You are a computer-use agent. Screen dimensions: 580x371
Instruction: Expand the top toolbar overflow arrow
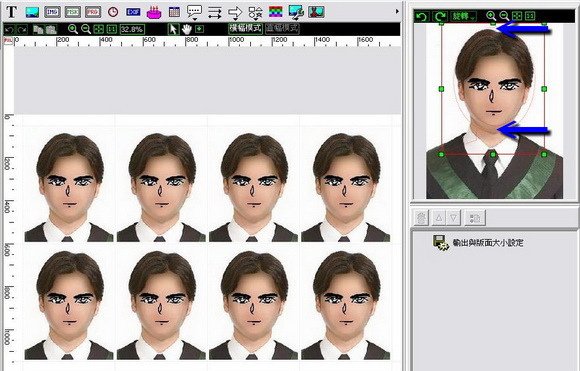pyautogui.click(x=397, y=11)
